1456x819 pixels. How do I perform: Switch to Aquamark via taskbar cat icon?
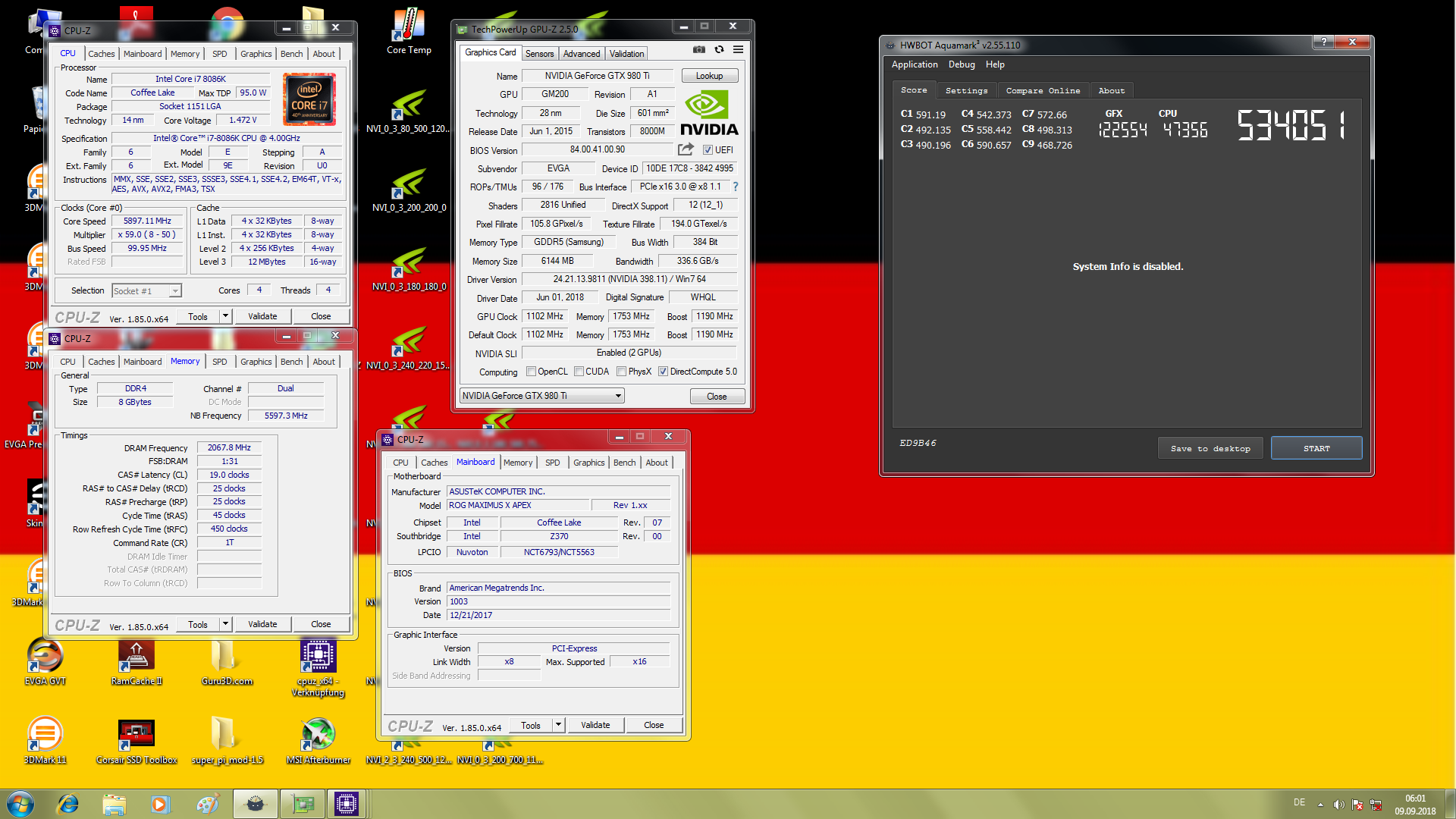coord(256,804)
